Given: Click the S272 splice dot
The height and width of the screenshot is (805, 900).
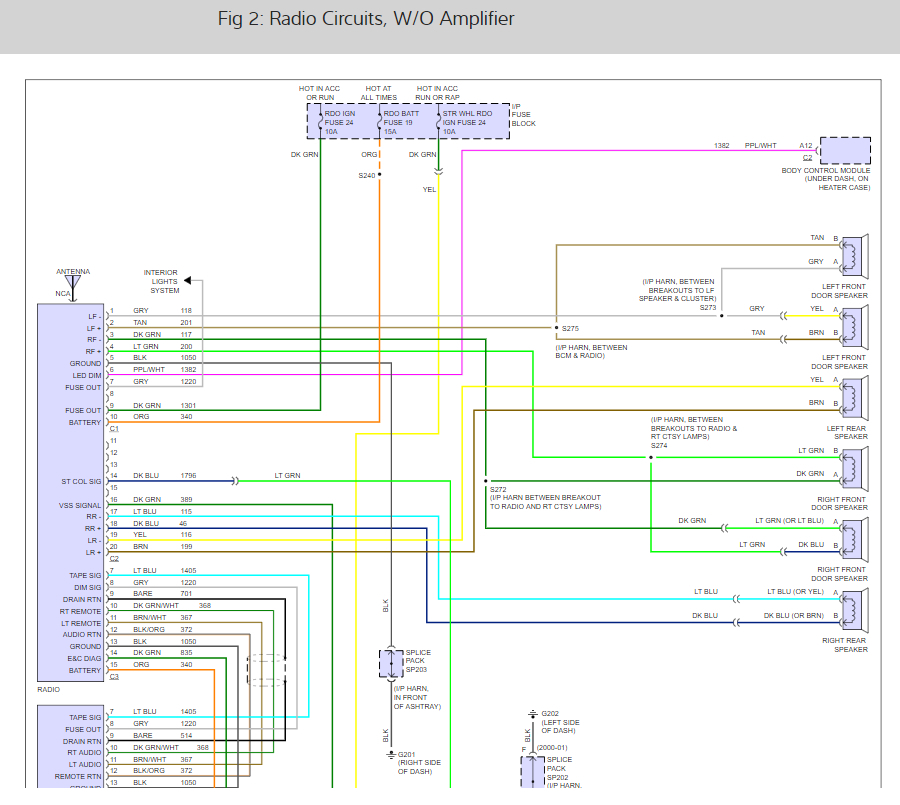Looking at the screenshot, I should (x=486, y=481).
